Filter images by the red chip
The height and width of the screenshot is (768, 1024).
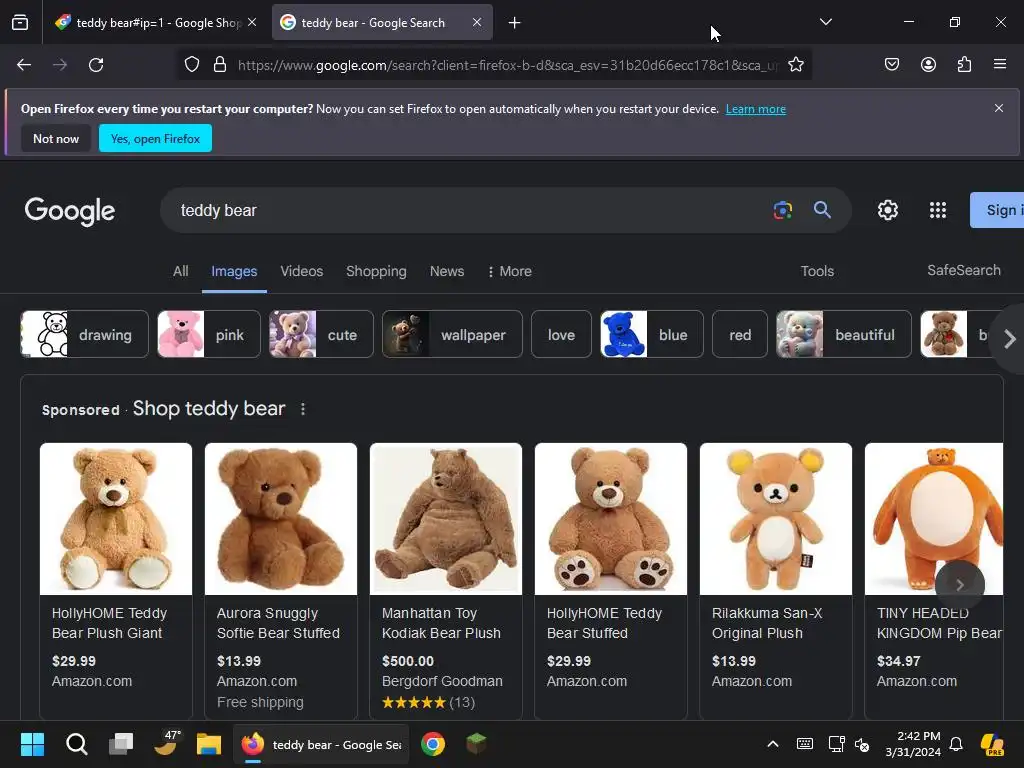click(740, 334)
